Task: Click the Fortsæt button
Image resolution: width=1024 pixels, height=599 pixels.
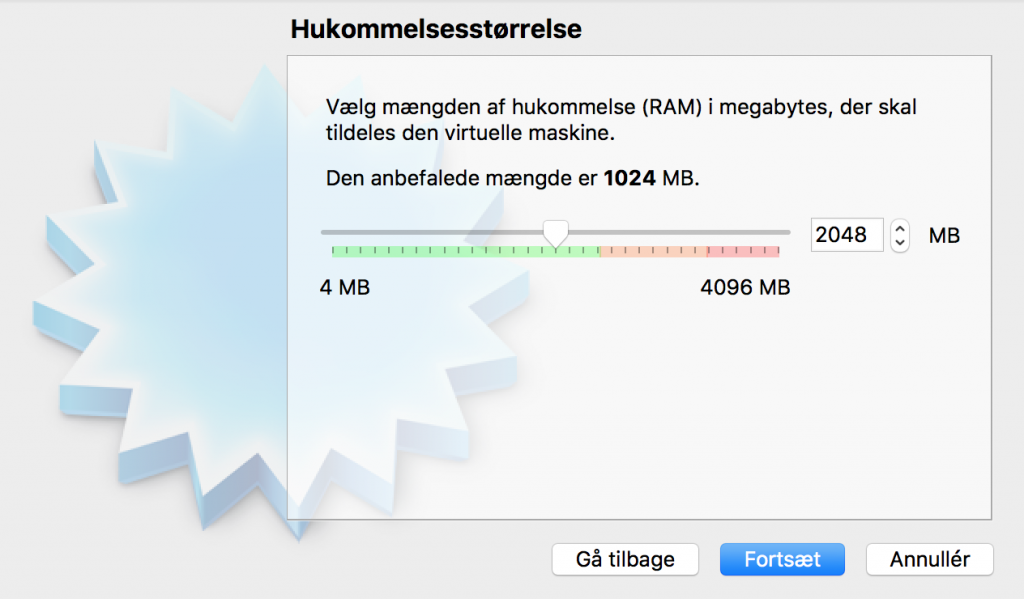Action: coord(782,559)
